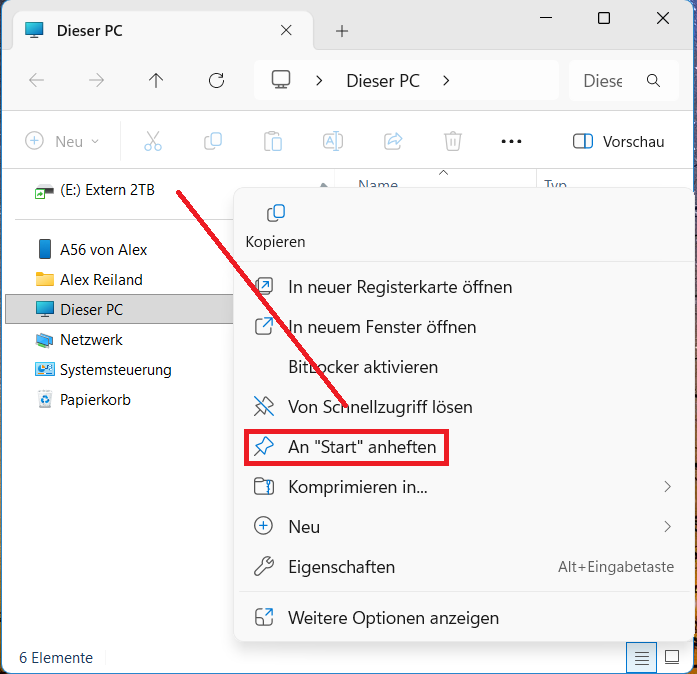Click the Dieser PC tab title
The height and width of the screenshot is (674, 697).
click(90, 30)
